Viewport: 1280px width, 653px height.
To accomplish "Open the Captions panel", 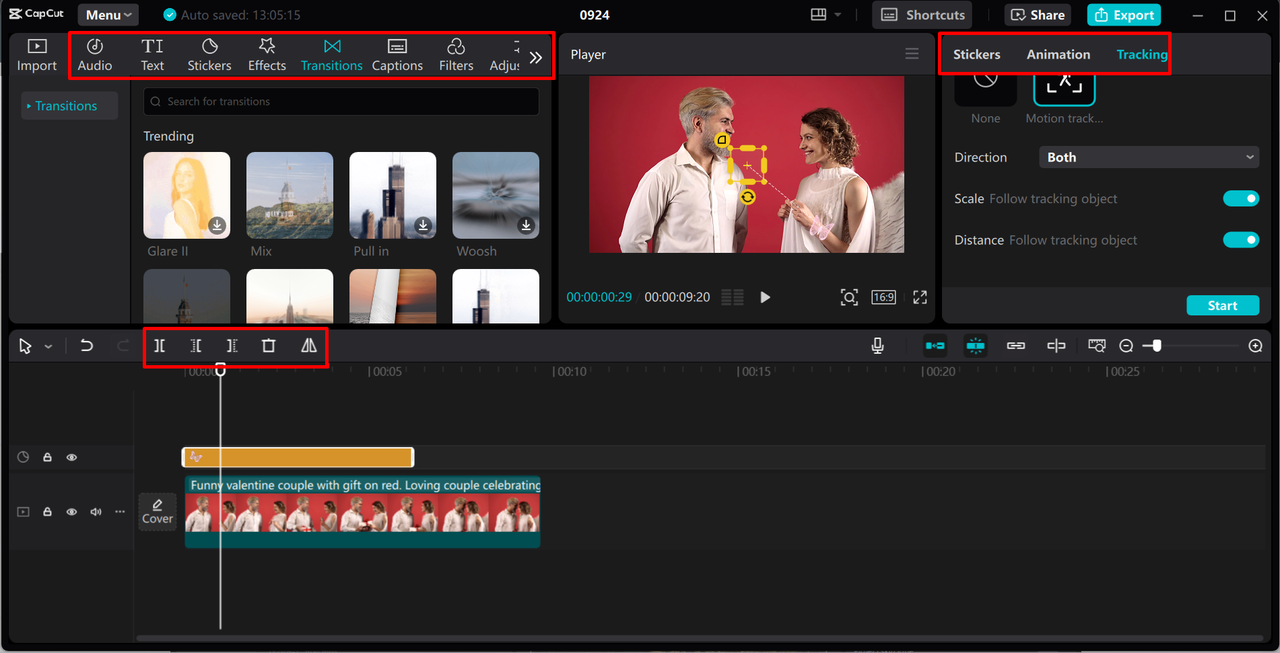I will pyautogui.click(x=397, y=55).
